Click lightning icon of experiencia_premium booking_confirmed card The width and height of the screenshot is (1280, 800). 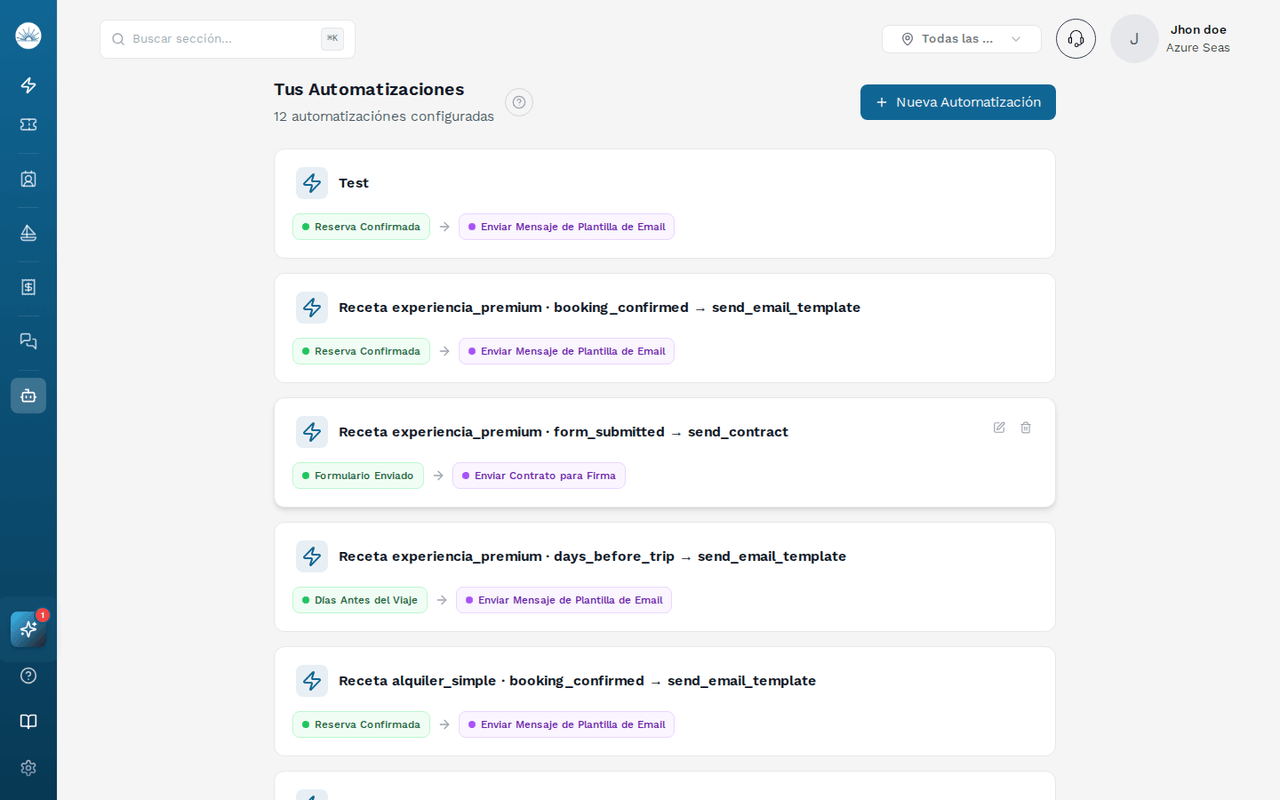tap(312, 307)
